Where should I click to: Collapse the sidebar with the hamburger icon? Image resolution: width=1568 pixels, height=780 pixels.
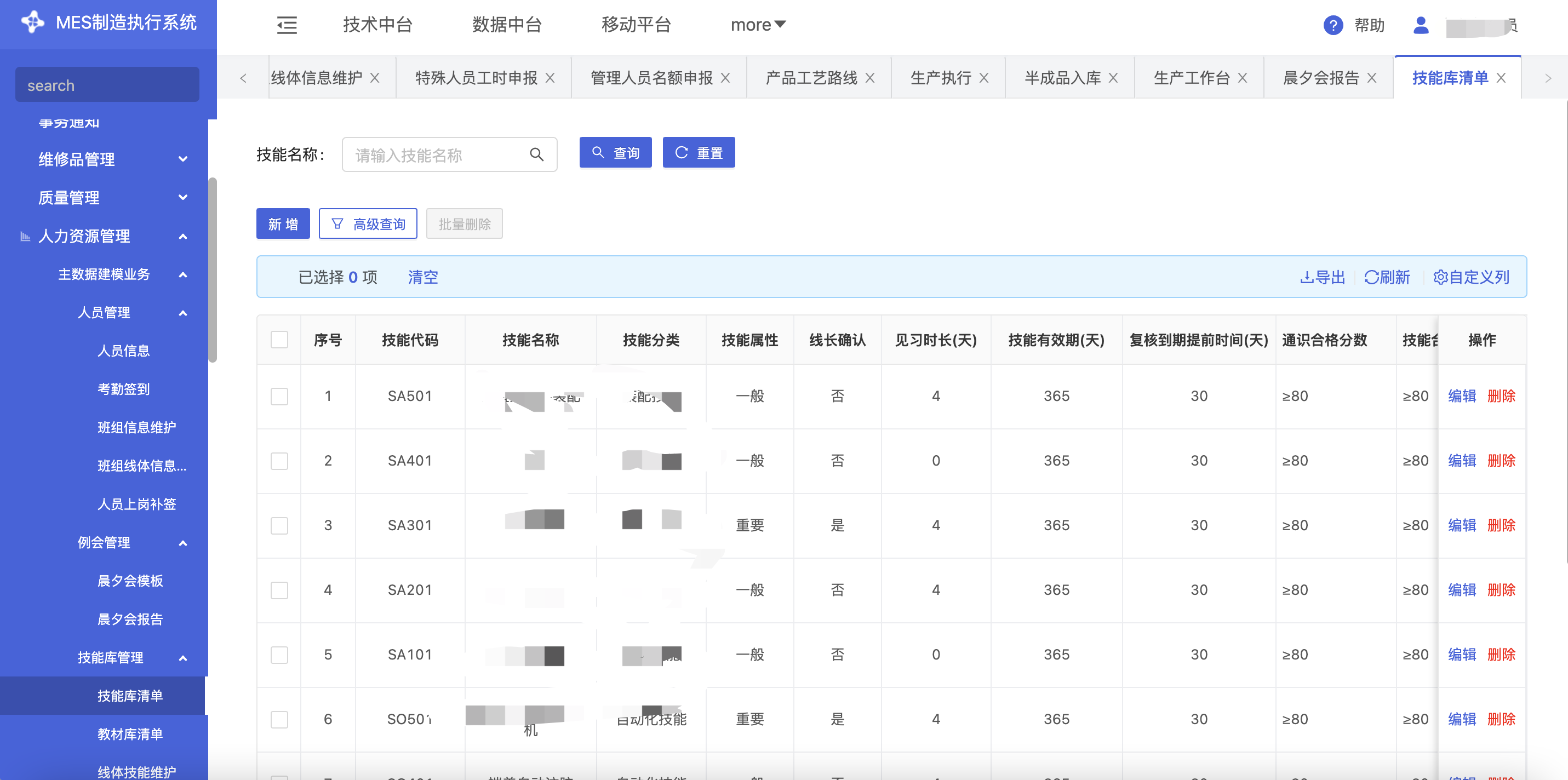point(287,25)
